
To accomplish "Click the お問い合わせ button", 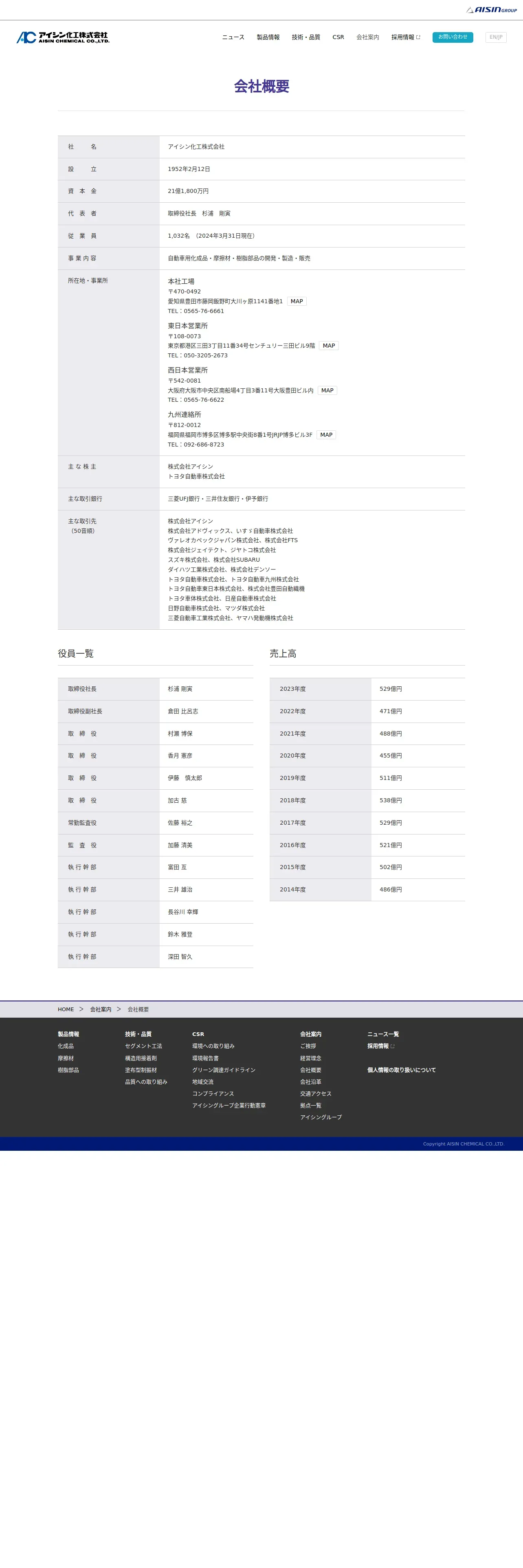I will [453, 37].
